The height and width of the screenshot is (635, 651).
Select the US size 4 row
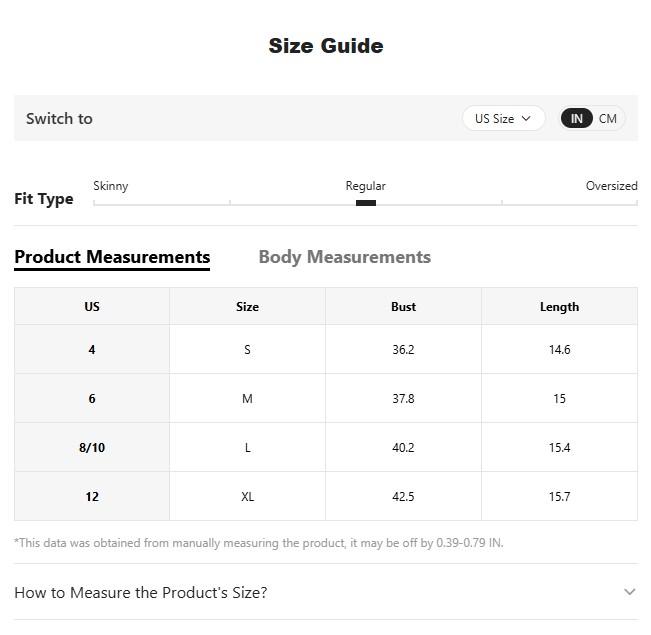[92, 350]
